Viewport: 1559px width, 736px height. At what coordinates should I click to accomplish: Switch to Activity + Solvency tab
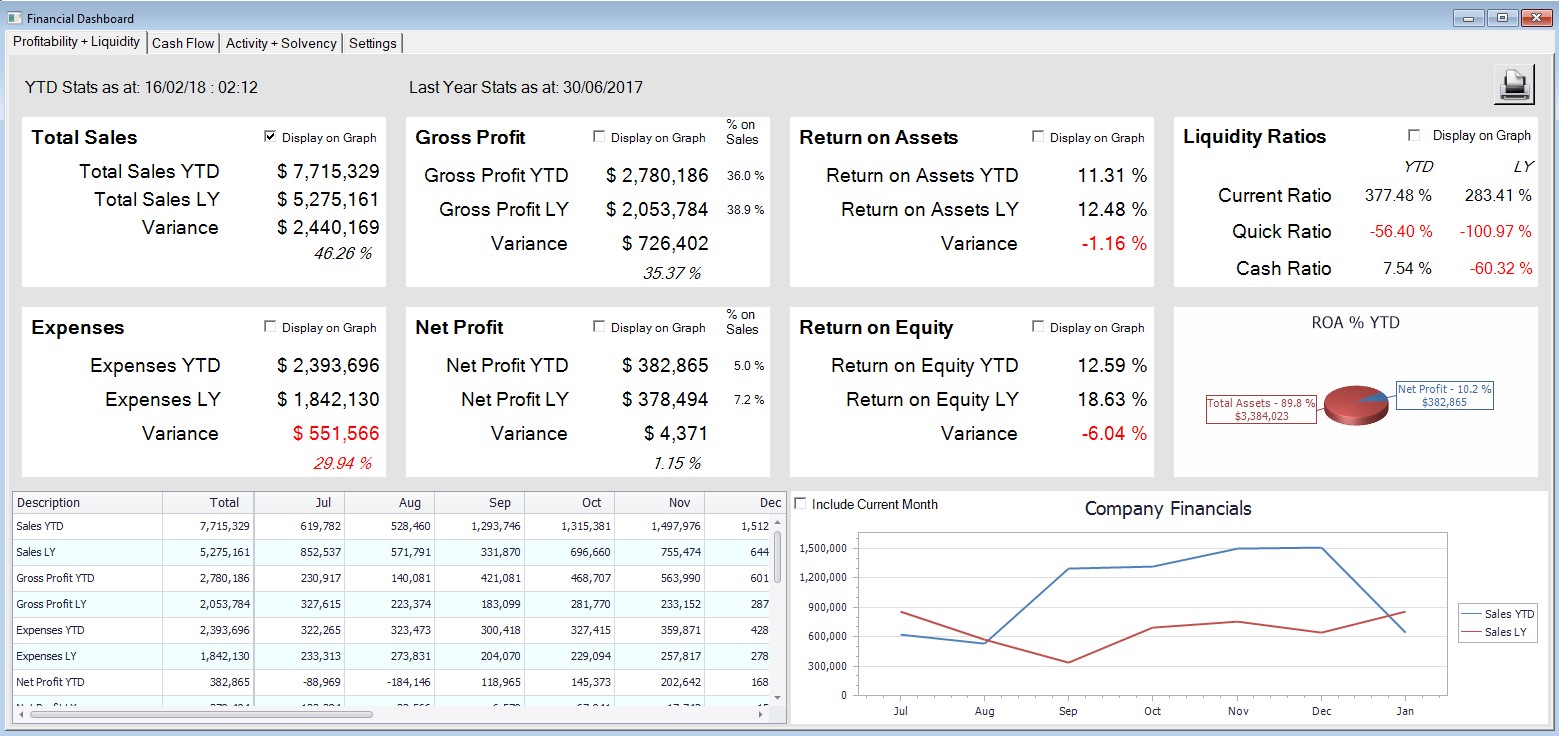(281, 43)
